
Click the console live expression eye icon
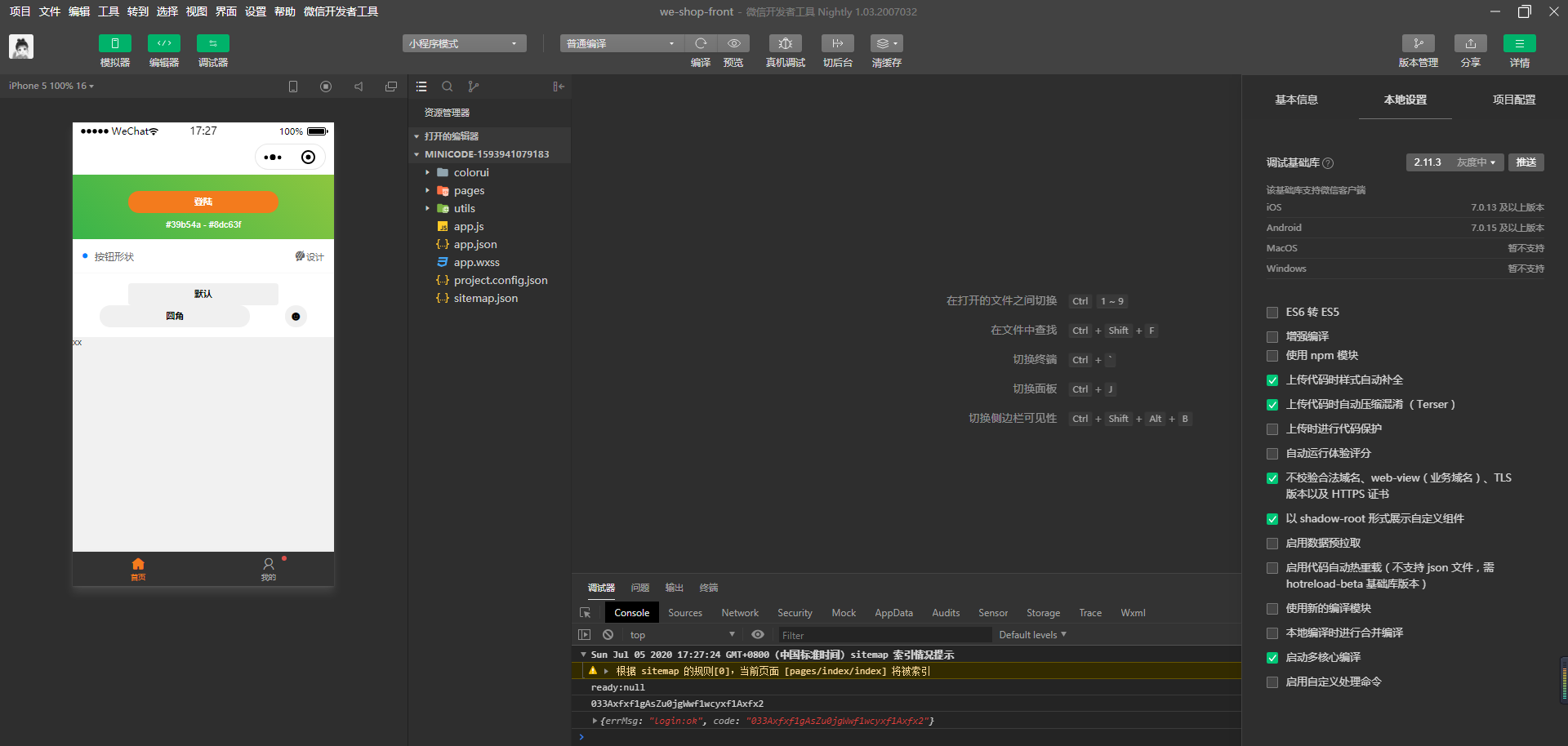(758, 635)
